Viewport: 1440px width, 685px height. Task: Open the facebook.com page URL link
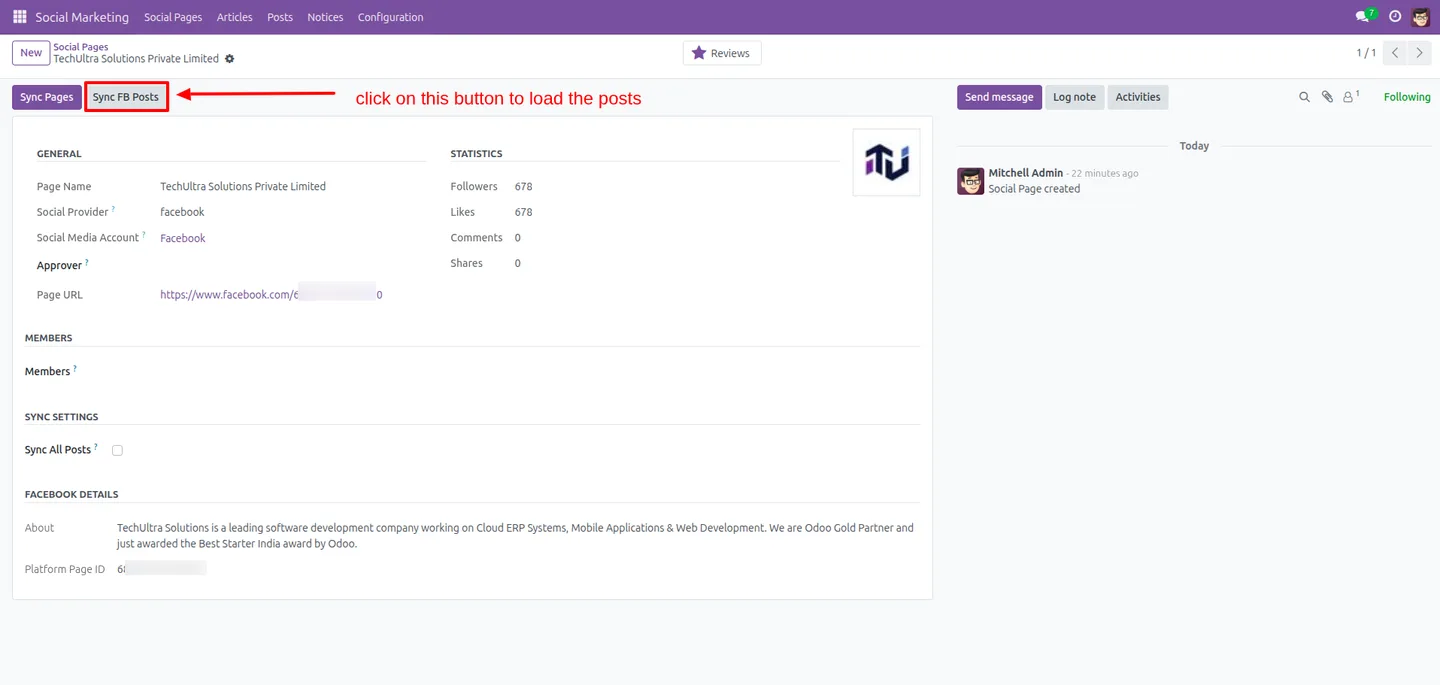pos(271,295)
